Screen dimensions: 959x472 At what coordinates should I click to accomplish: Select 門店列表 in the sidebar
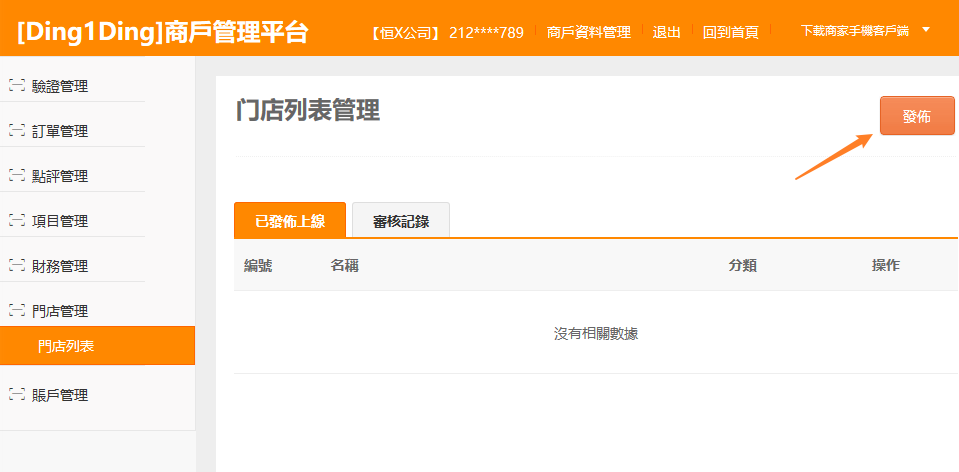(66, 346)
